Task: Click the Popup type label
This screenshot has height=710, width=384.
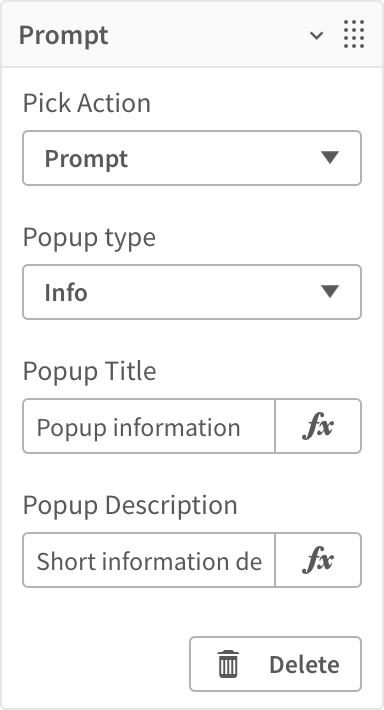Action: [x=89, y=237]
